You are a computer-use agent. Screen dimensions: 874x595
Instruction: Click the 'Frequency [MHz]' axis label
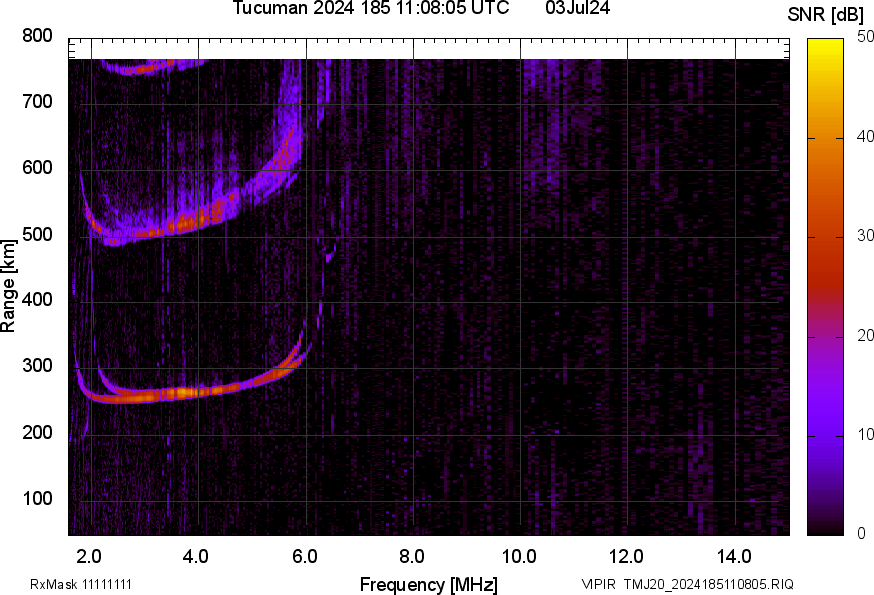[429, 584]
